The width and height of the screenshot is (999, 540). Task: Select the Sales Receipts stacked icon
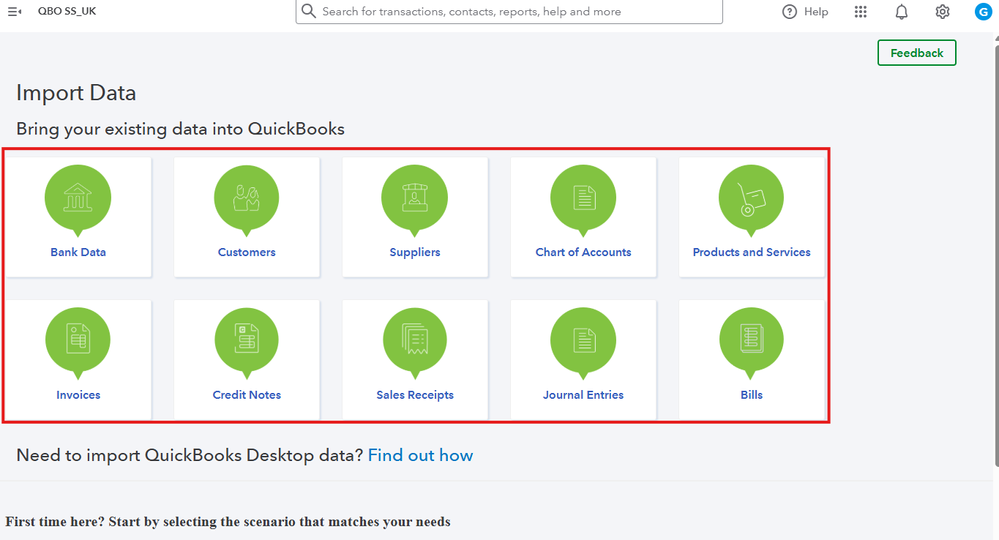(x=415, y=340)
